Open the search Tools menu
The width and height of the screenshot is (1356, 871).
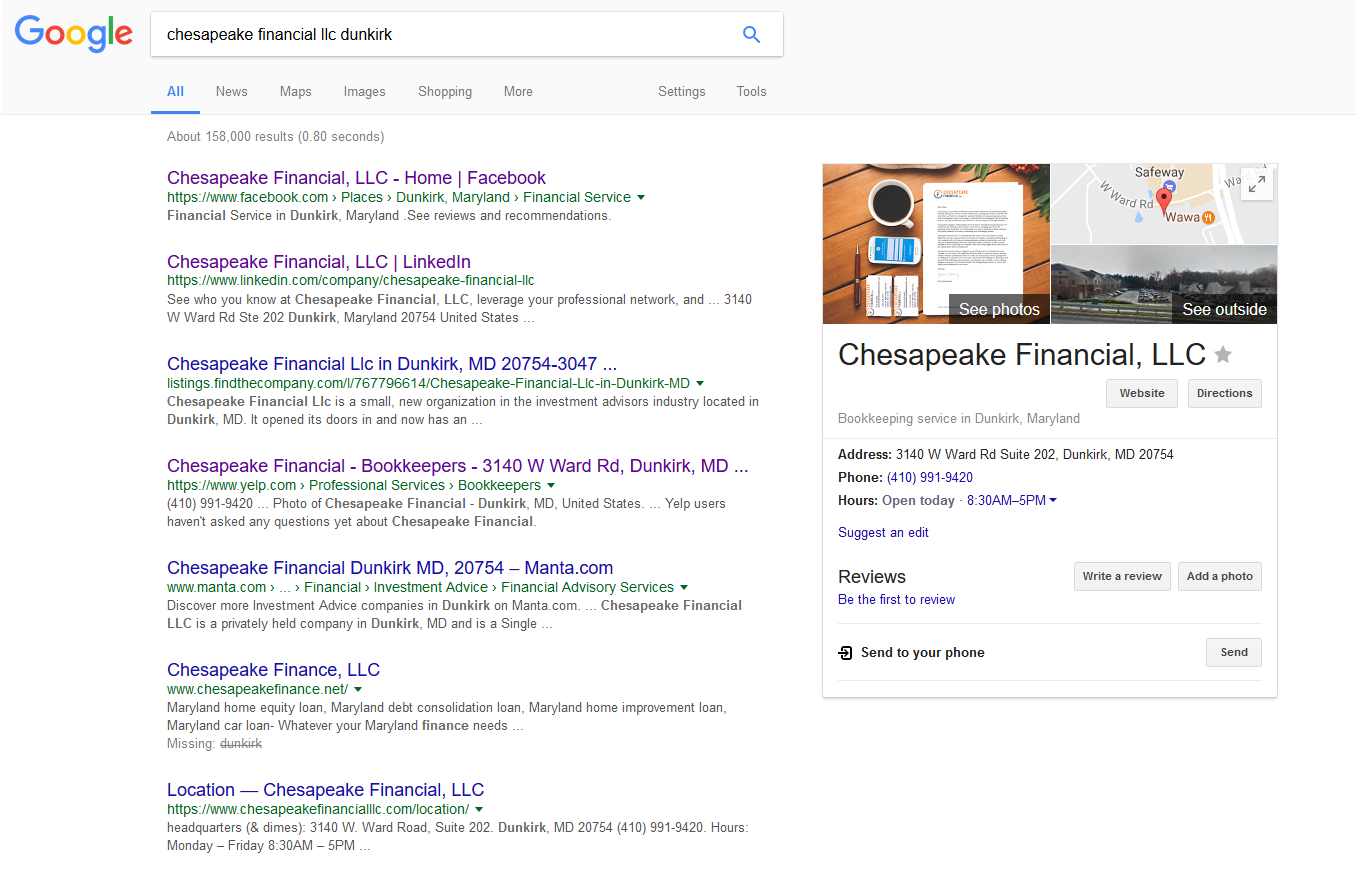pyautogui.click(x=751, y=92)
